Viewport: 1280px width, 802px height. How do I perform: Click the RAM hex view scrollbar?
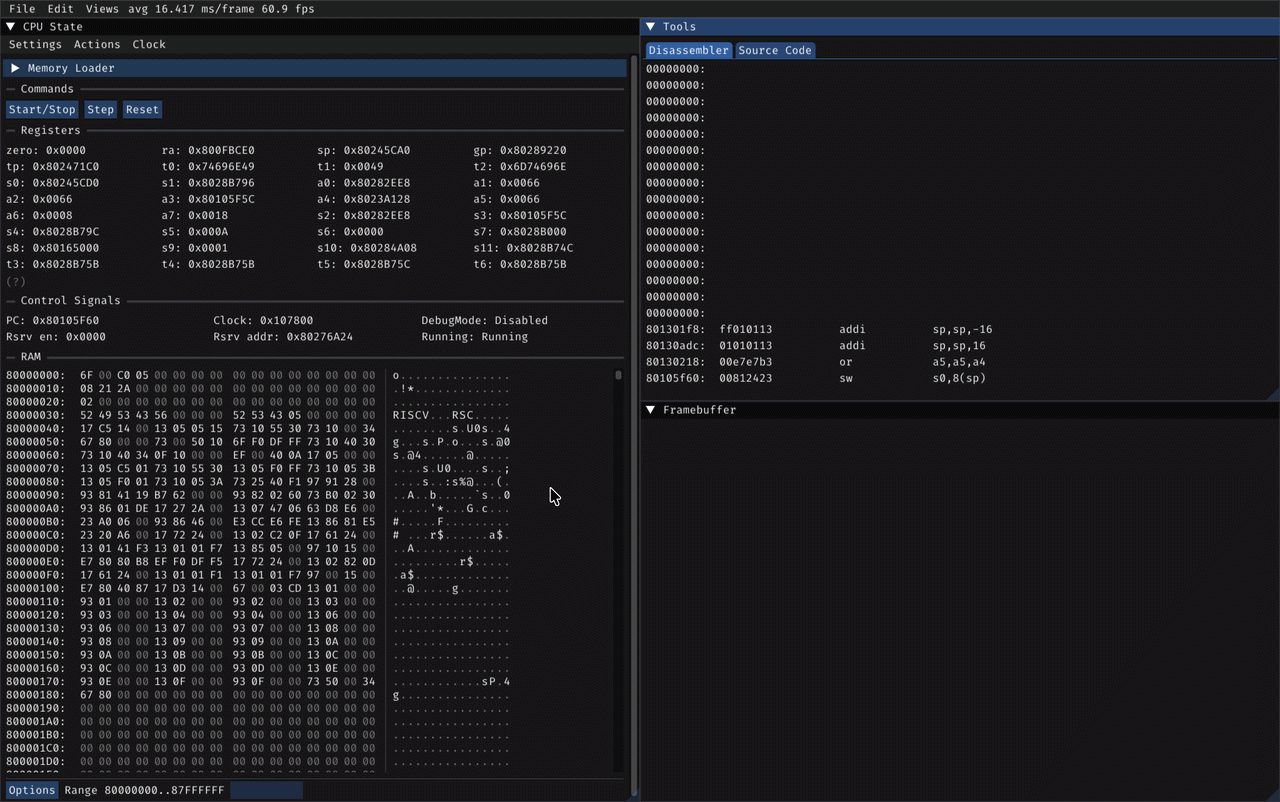618,376
